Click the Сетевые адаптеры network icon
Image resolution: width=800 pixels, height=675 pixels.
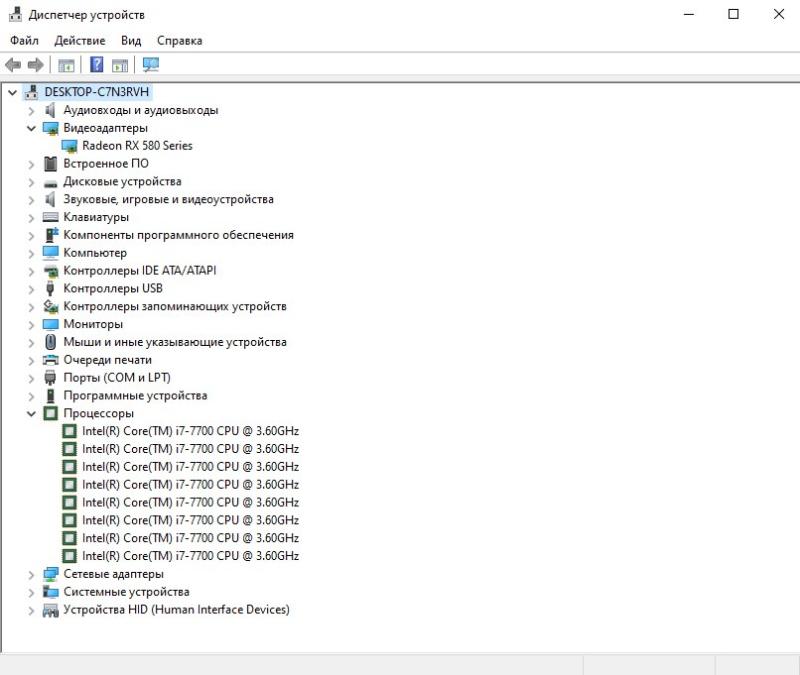51,574
